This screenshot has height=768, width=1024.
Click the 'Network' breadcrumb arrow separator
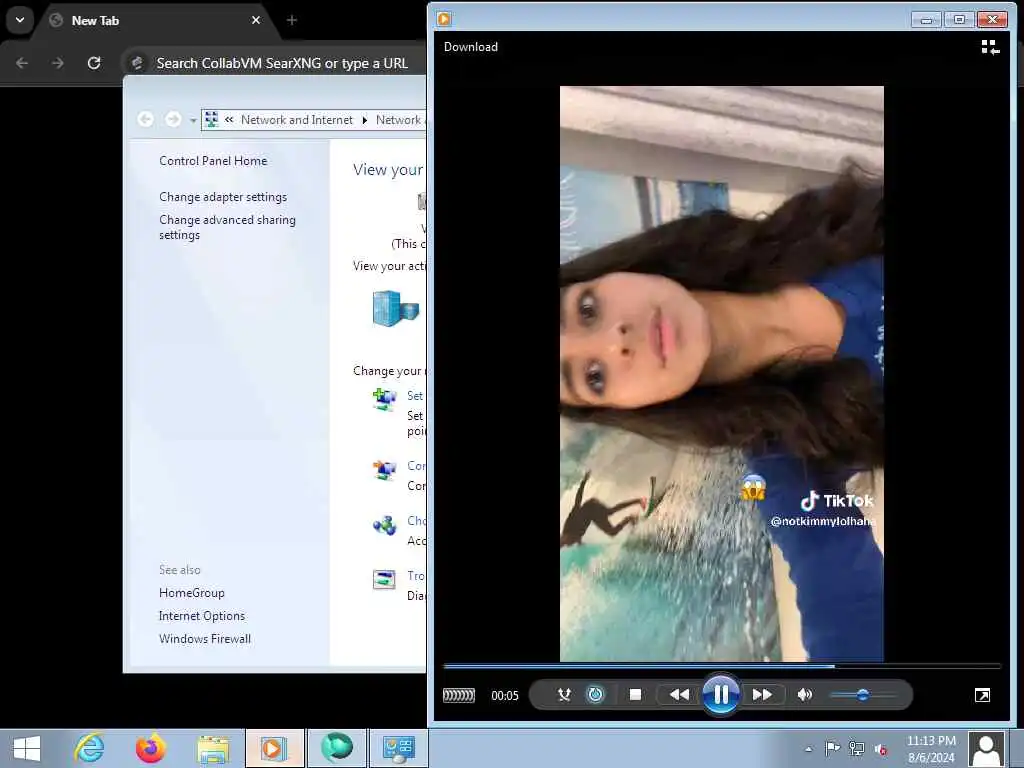click(364, 120)
